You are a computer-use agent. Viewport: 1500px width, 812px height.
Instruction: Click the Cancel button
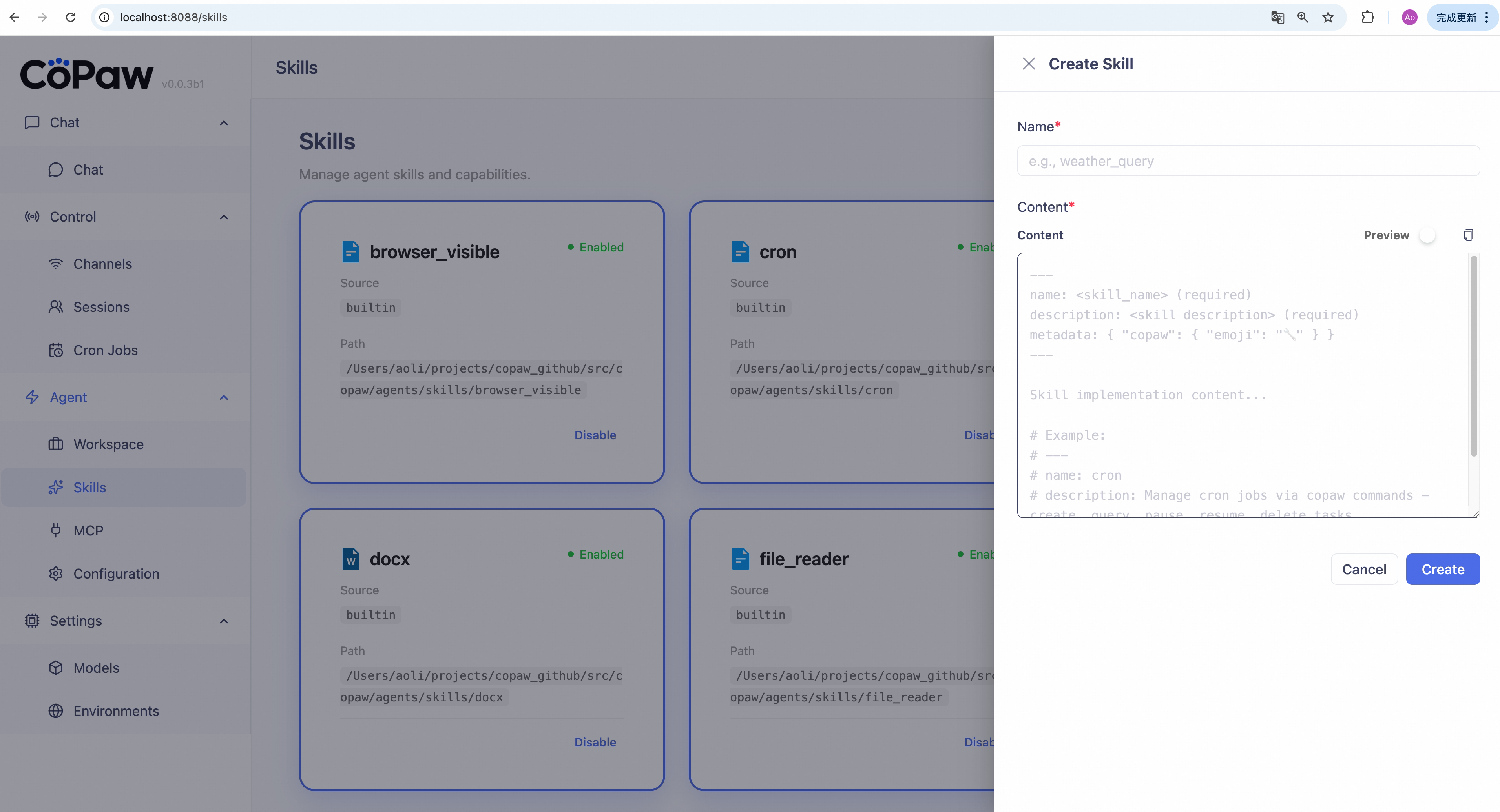[1364, 569]
